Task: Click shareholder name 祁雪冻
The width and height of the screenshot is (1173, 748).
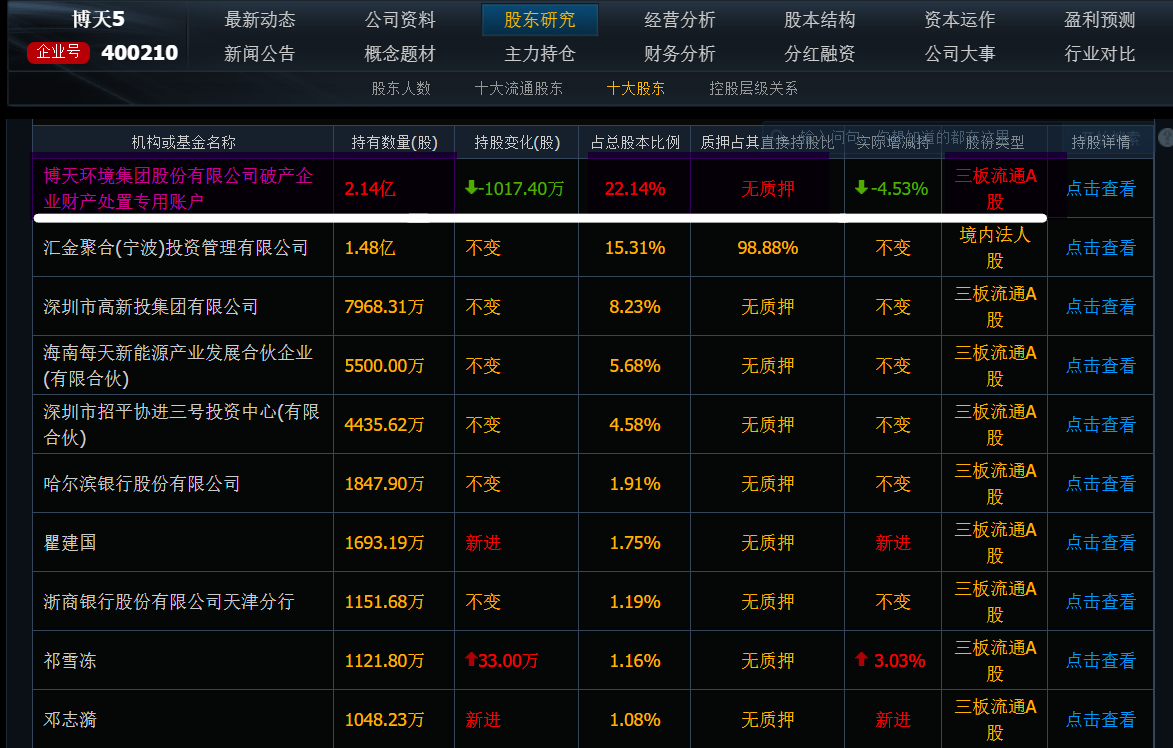Action: tap(70, 661)
